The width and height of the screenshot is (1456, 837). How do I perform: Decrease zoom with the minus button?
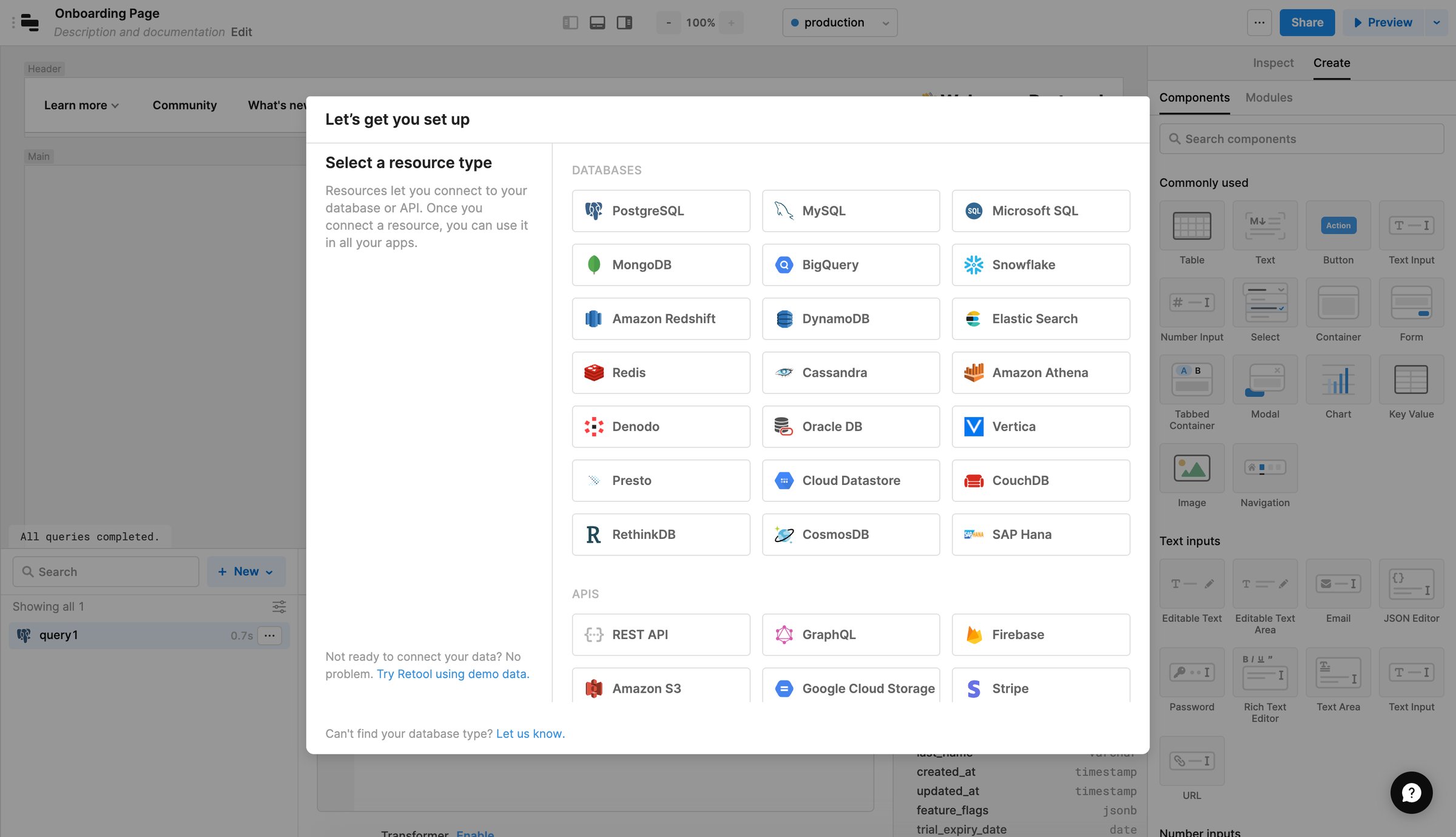[669, 22]
